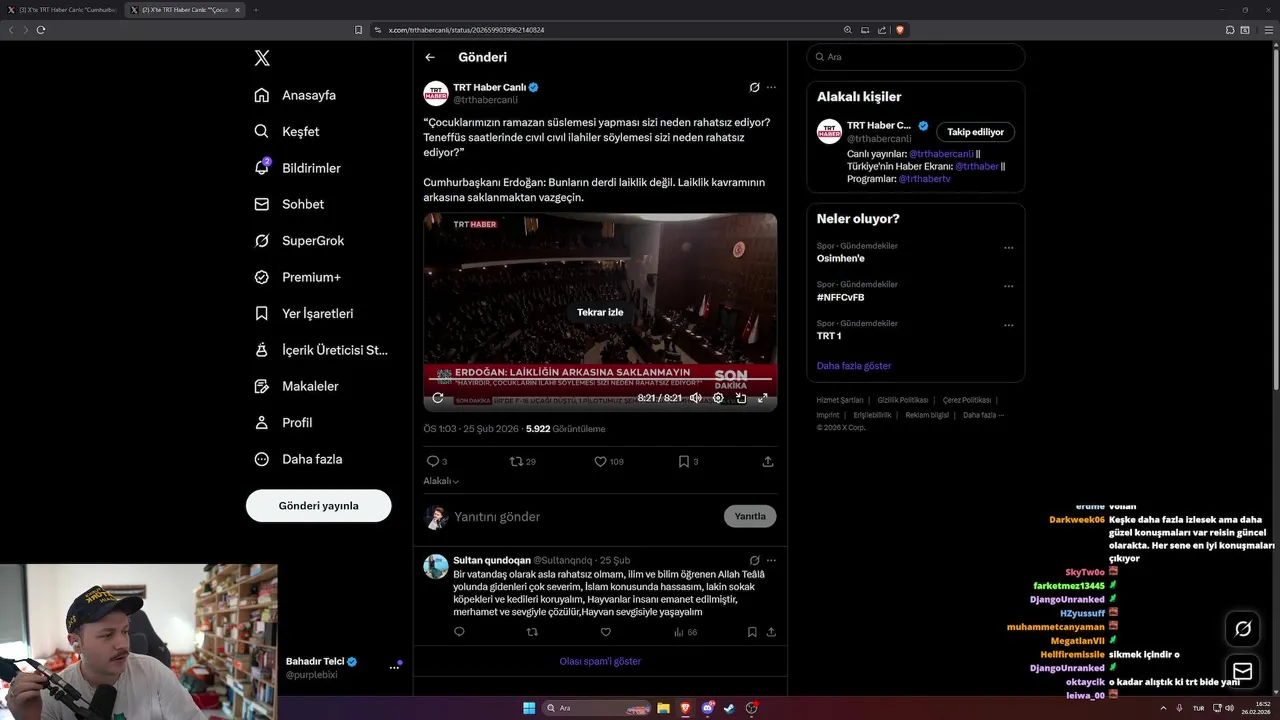Open more options for Osimhen'e trend
Viewport: 1280px width, 720px height.
point(1008,248)
